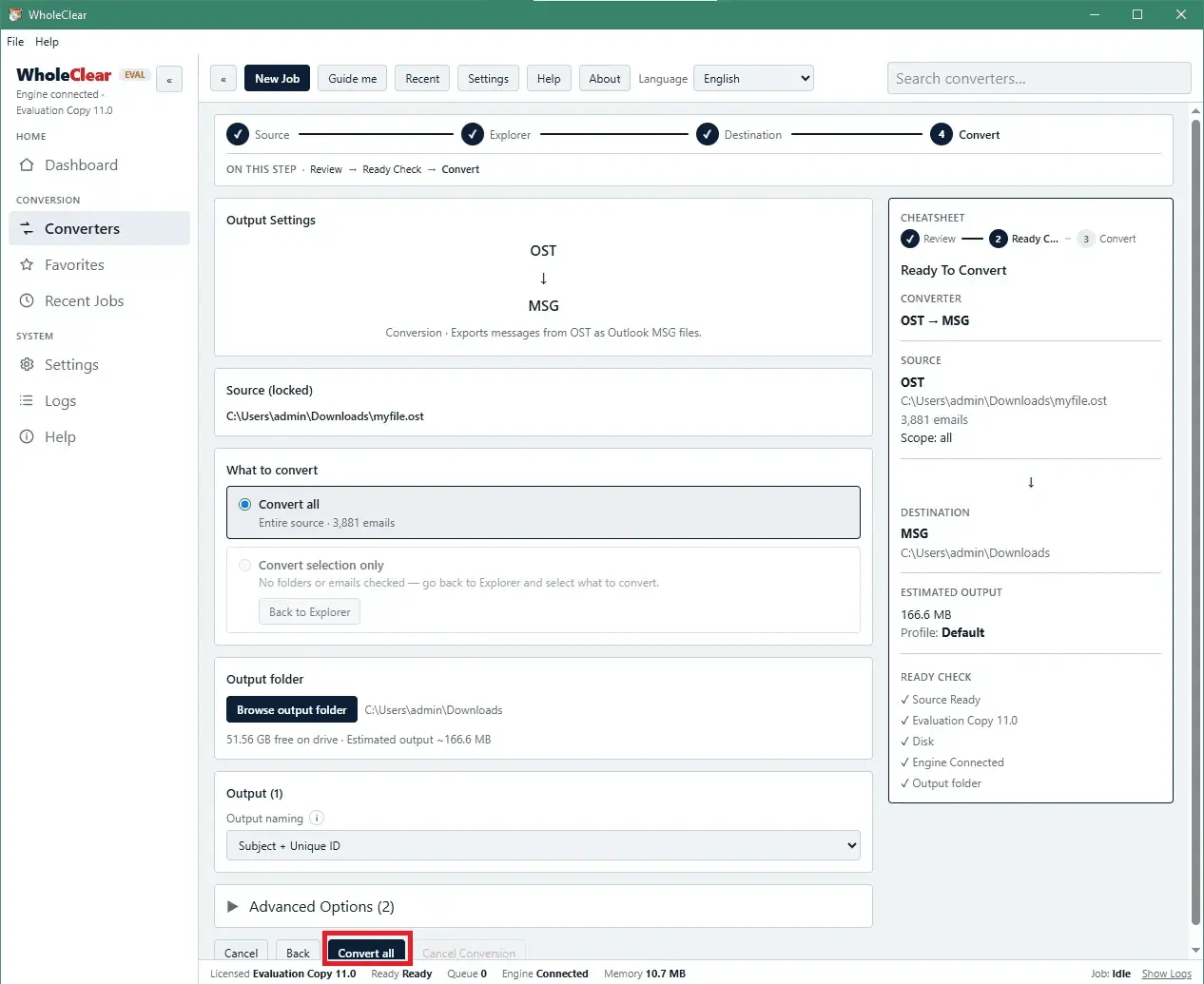
Task: Click the About button
Action: (605, 79)
